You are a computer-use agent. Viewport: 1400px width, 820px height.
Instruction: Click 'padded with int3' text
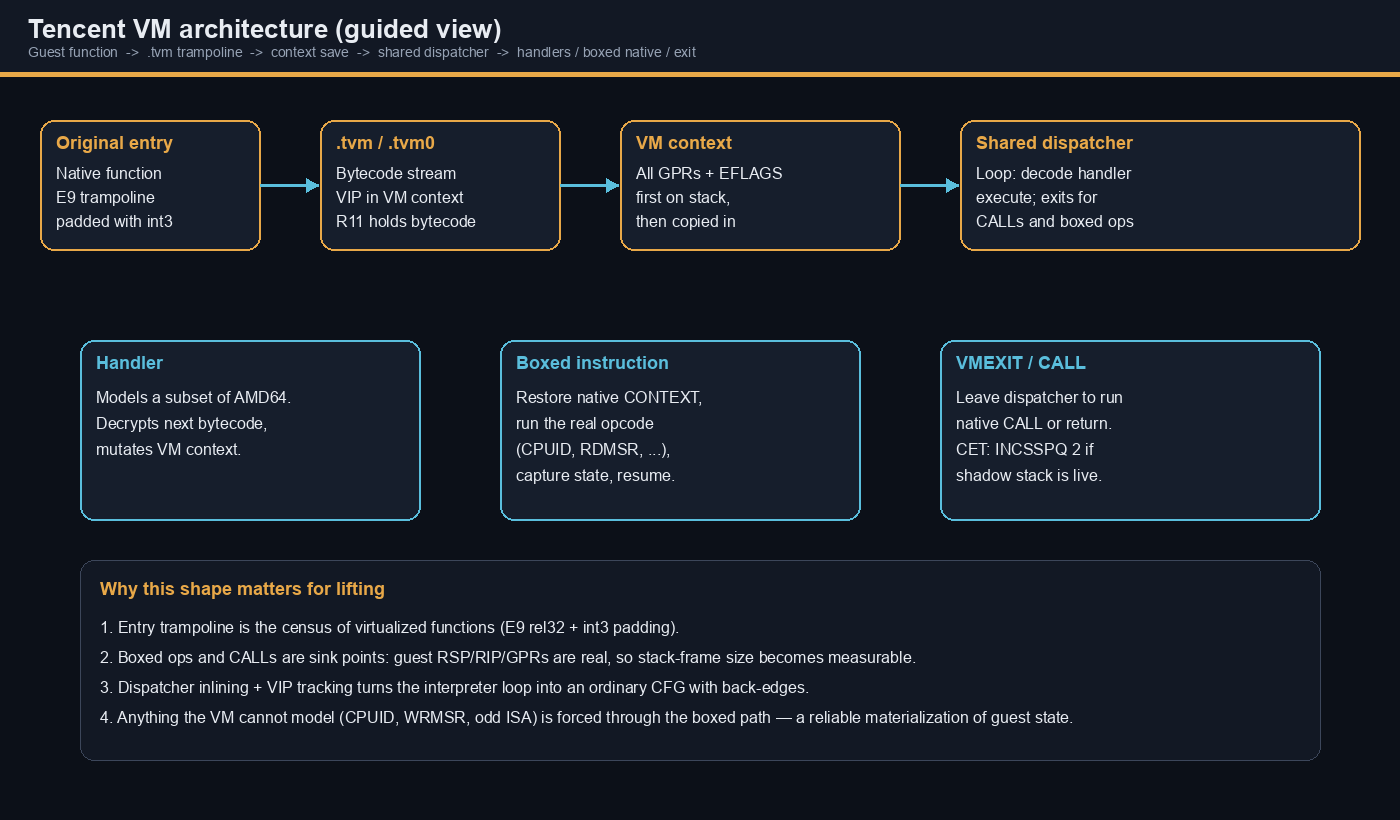(114, 221)
